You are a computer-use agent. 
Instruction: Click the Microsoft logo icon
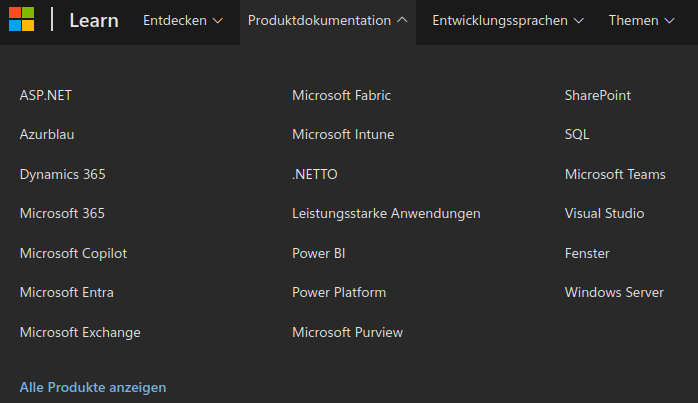pos(21,20)
